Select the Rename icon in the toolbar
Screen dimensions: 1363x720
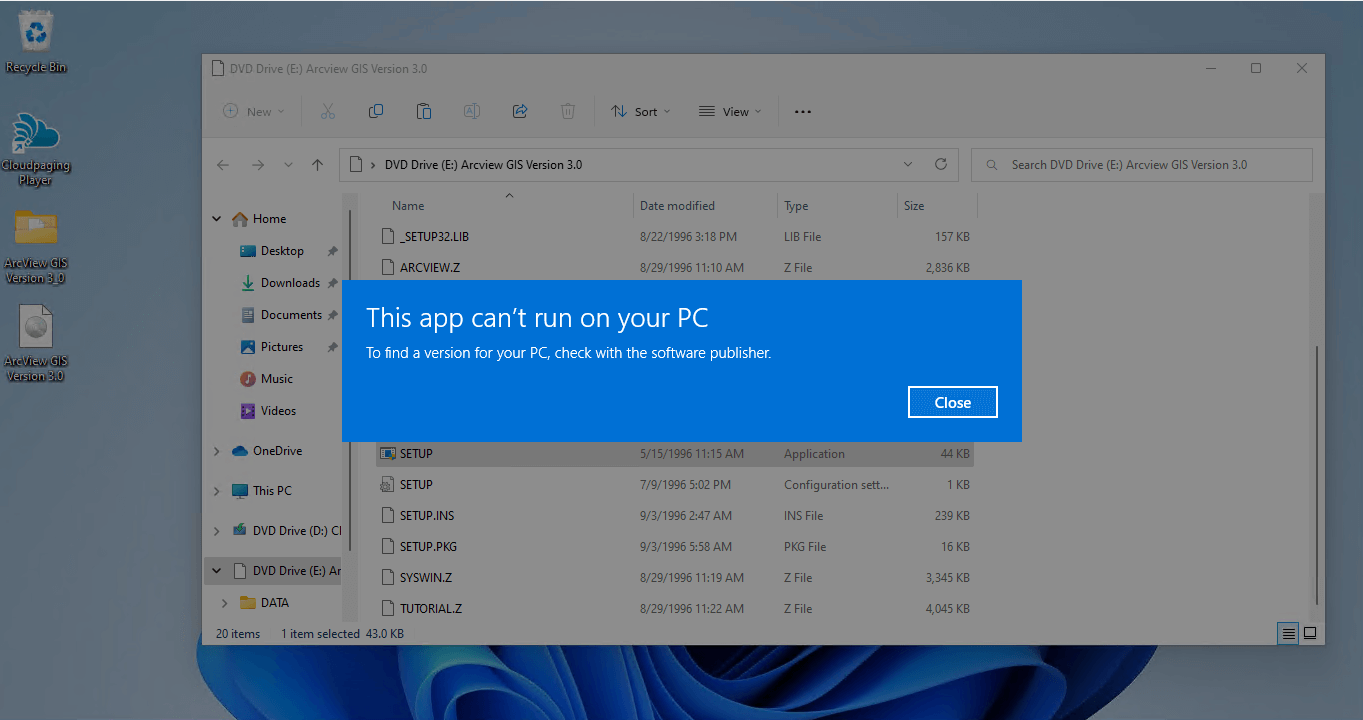tap(471, 111)
